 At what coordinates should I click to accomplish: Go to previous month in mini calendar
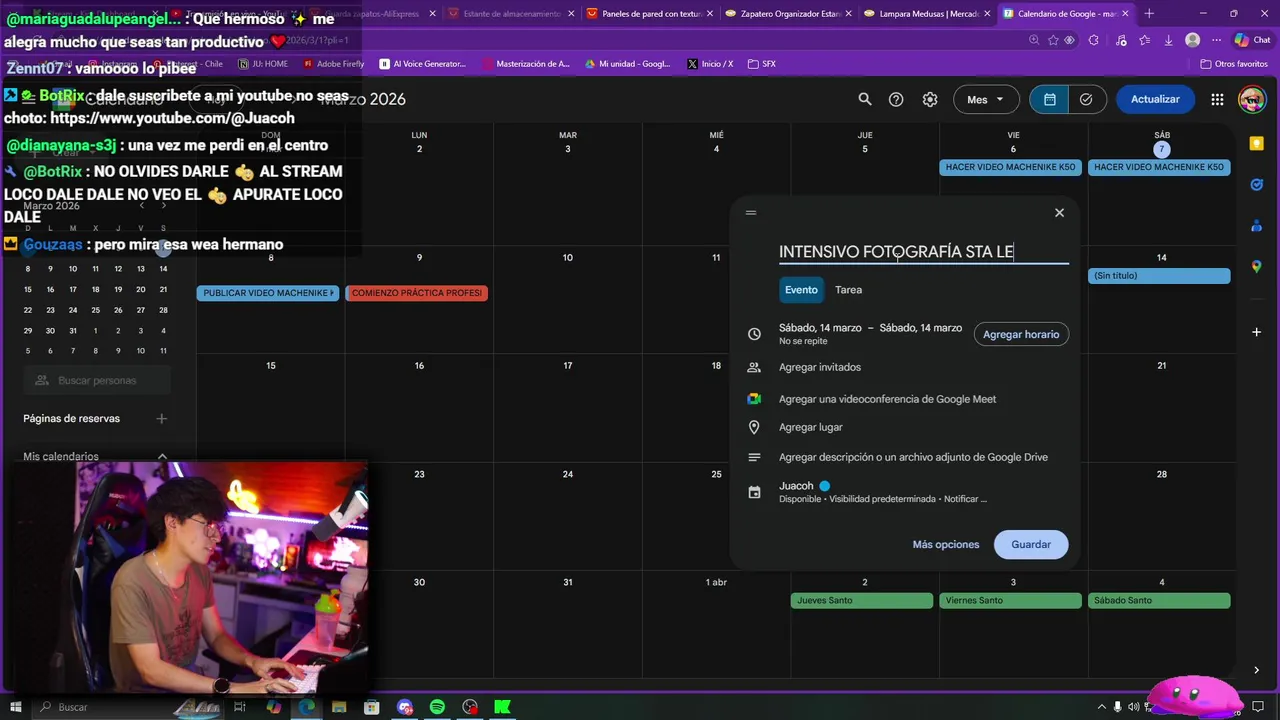pyautogui.click(x=141, y=205)
